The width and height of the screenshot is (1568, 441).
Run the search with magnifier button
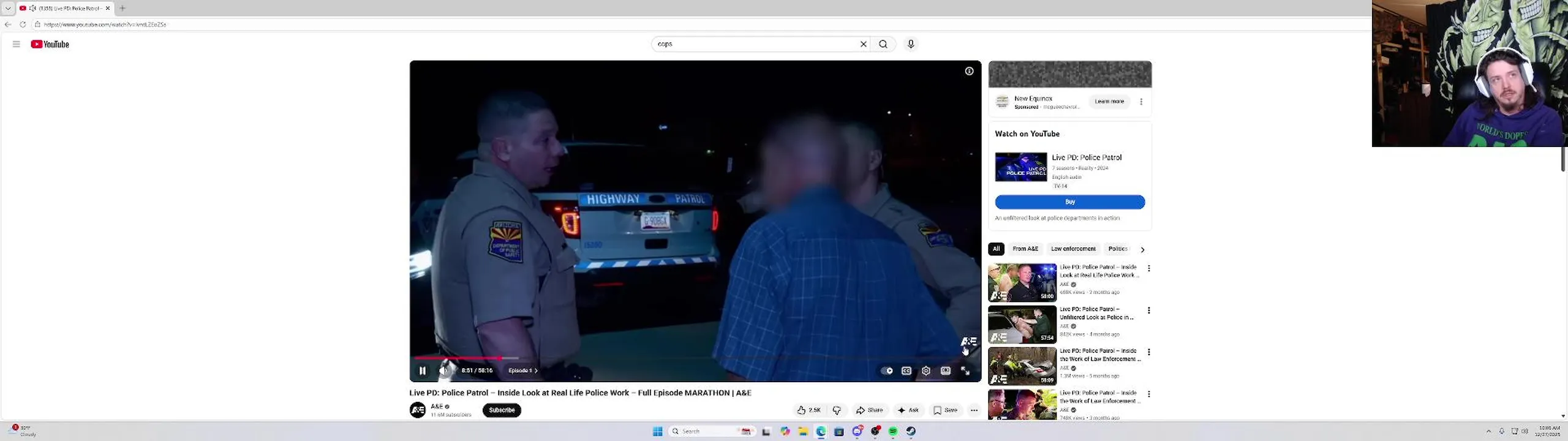pos(883,44)
